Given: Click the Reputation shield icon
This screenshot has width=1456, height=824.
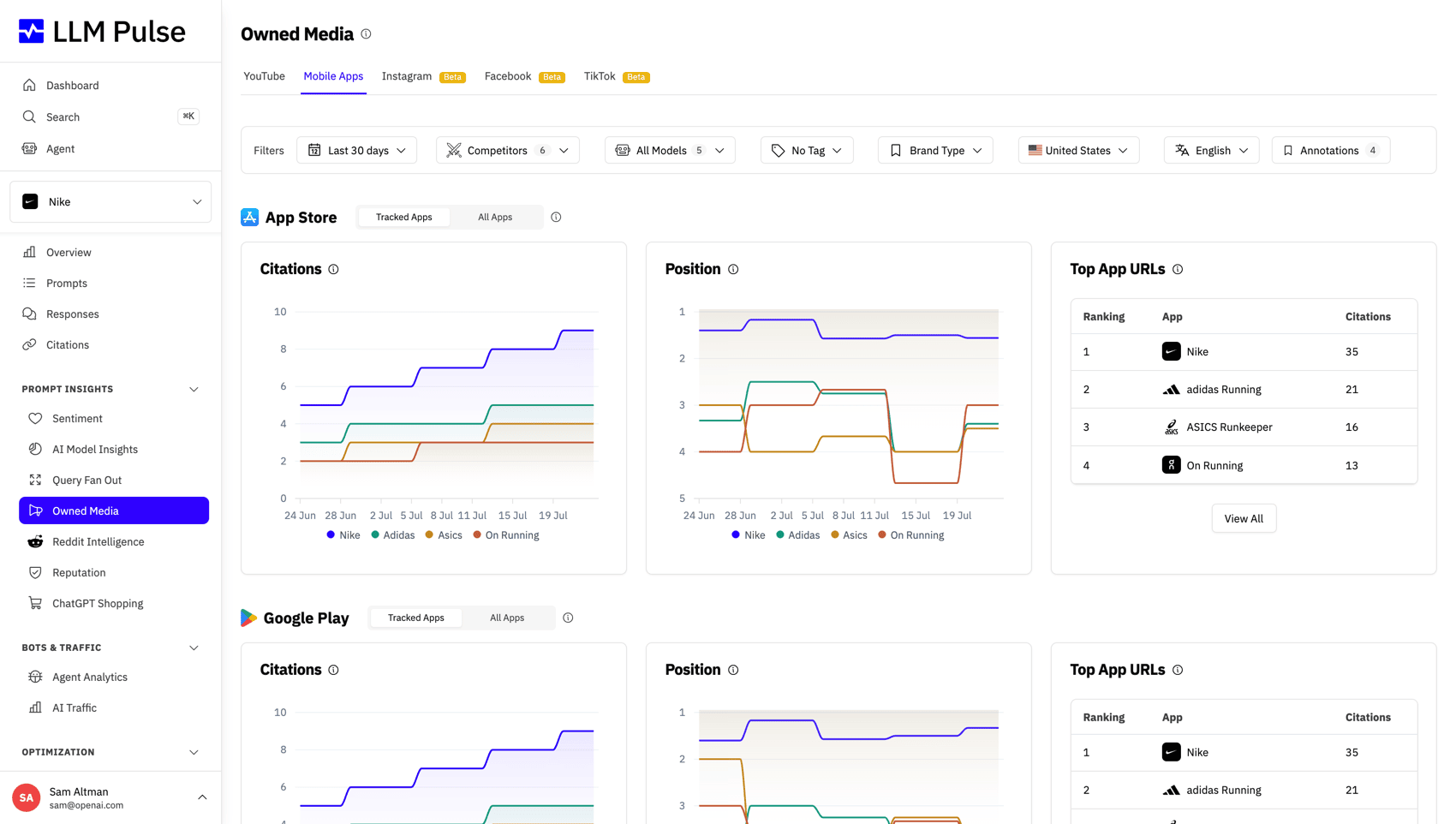Looking at the screenshot, I should coord(35,573).
